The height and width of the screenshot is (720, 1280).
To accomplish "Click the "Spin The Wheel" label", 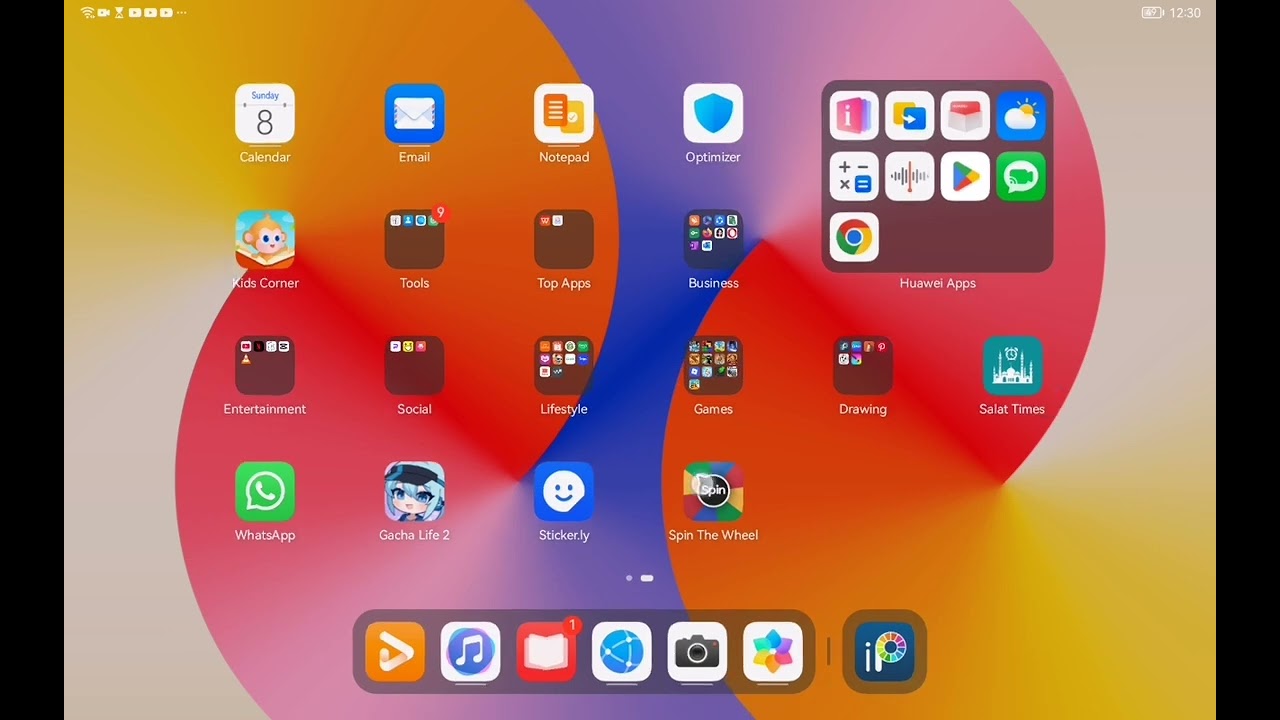I will (713, 535).
